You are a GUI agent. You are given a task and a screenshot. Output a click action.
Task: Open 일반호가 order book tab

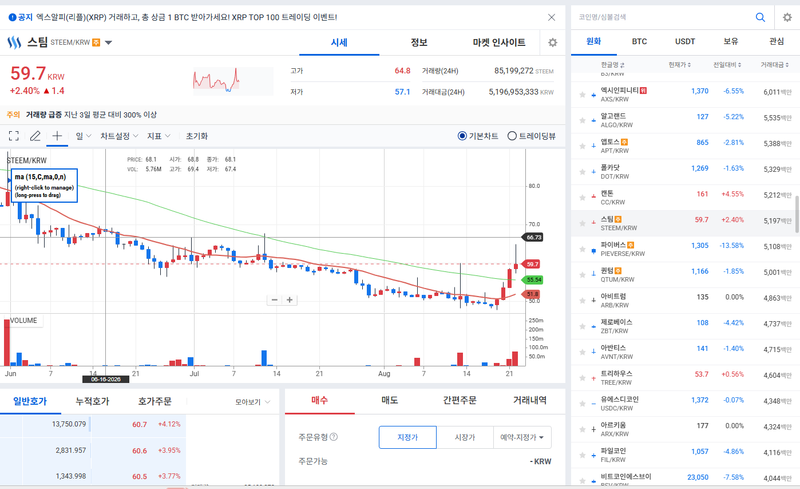click(30, 402)
